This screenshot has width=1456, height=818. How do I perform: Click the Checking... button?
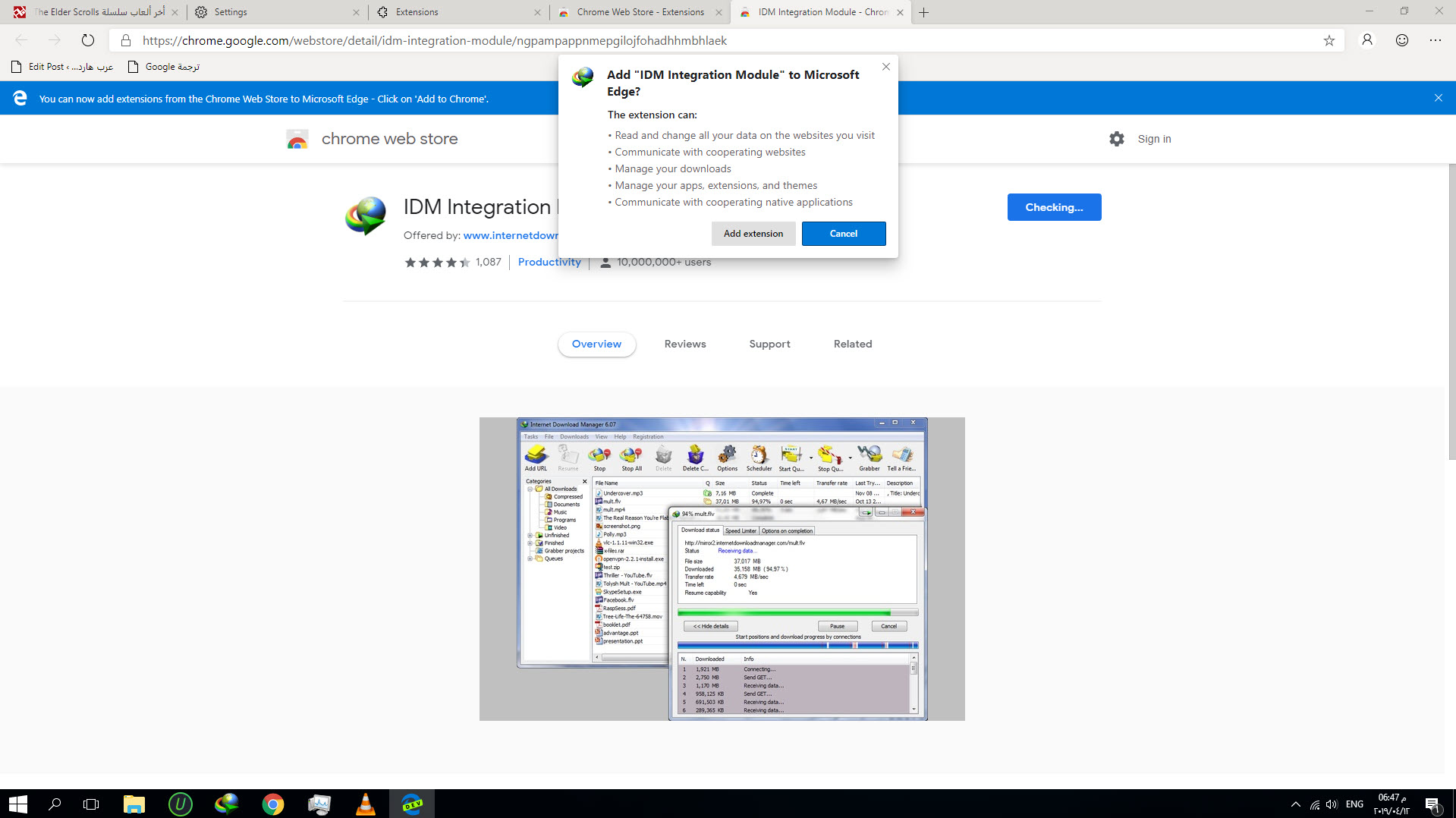1054,207
